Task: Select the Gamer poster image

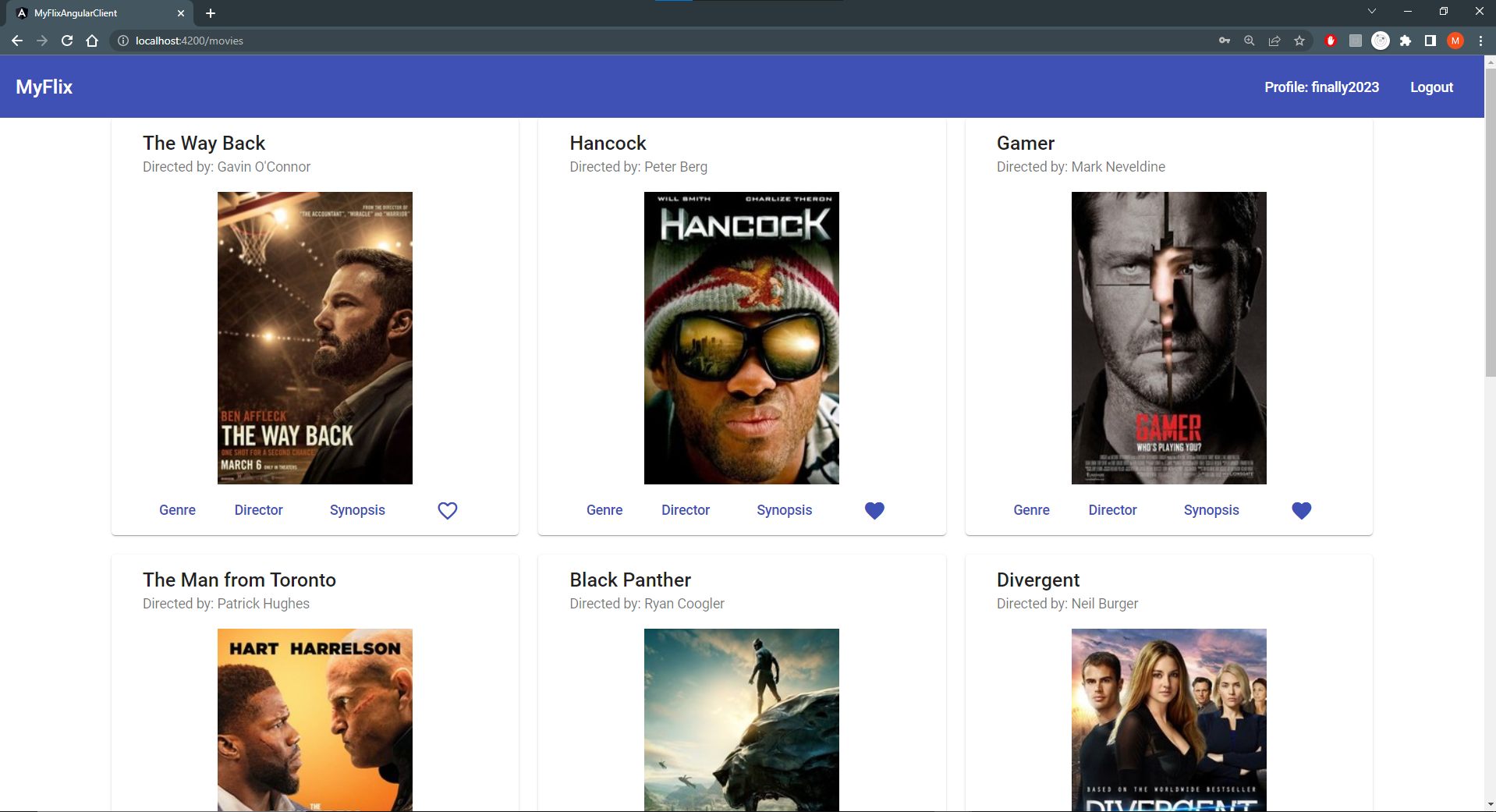Action: point(1168,338)
